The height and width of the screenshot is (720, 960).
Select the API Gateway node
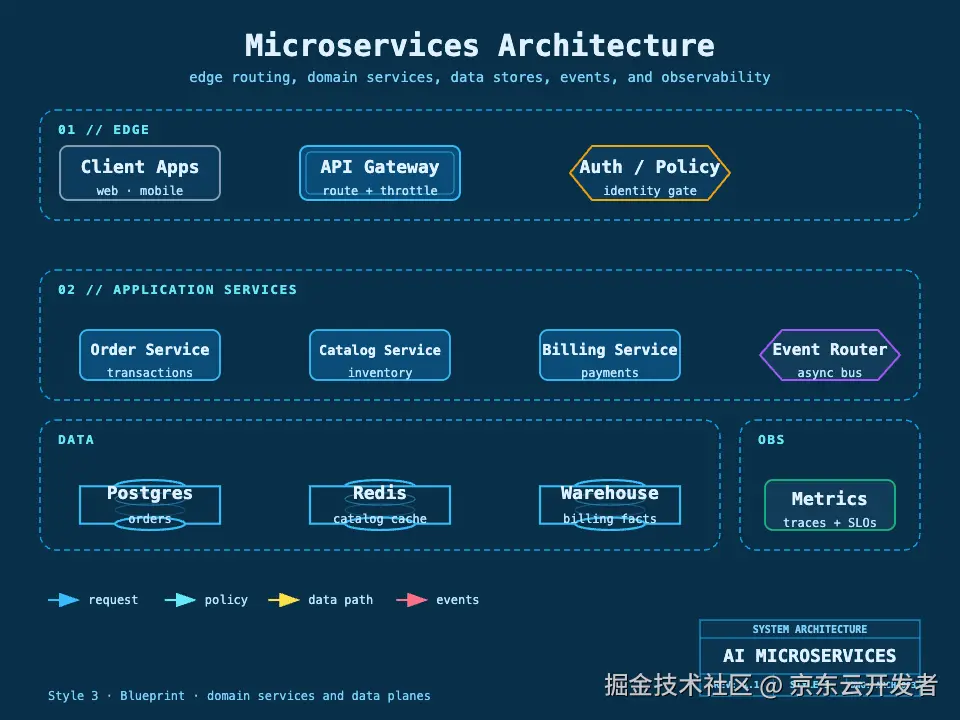(380, 173)
